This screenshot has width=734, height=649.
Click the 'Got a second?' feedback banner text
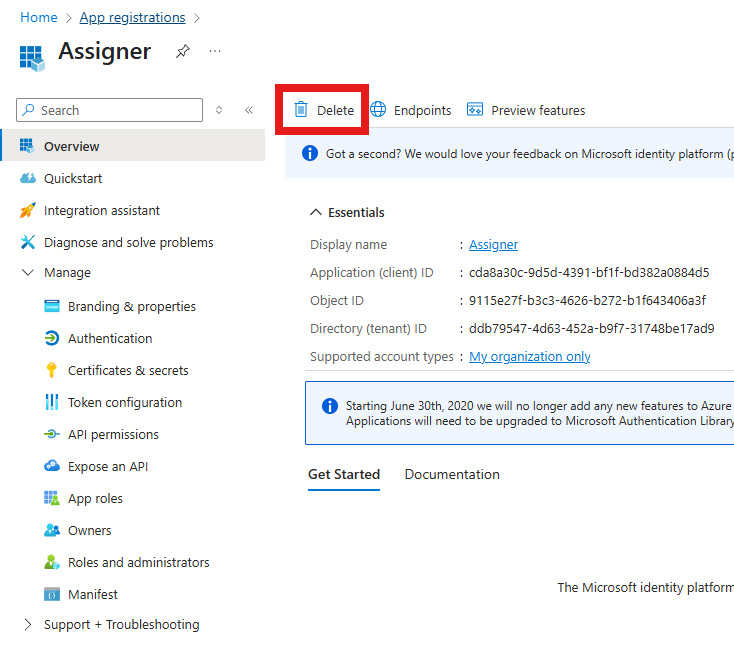click(529, 154)
